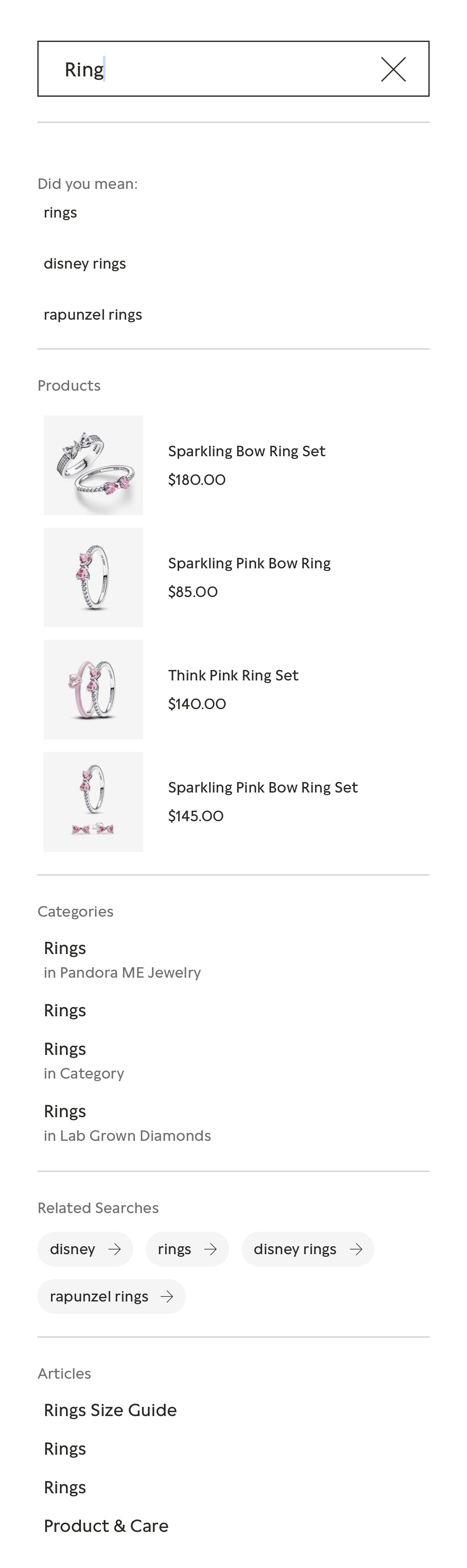The image size is (467, 1568).
Task: Click into the Ring search field
Action: [x=207, y=69]
